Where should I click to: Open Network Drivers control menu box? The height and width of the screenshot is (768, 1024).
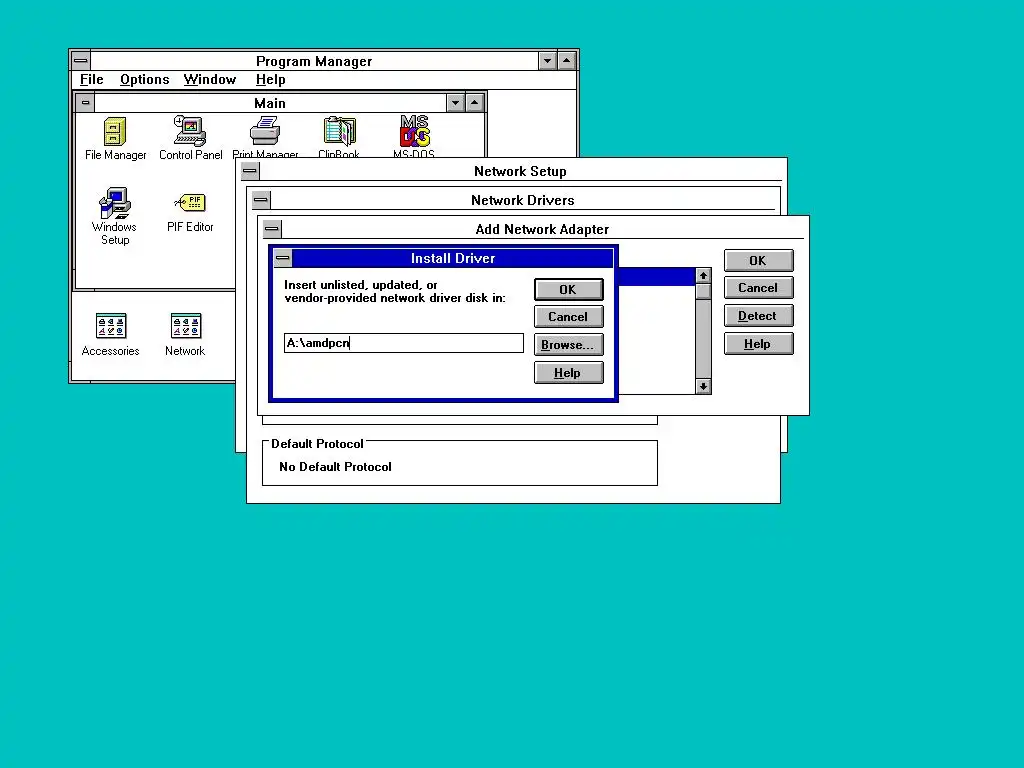click(x=261, y=200)
